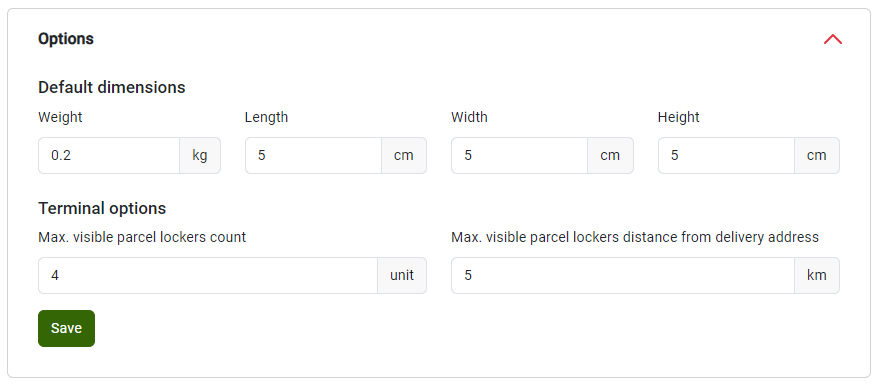Save the options
Screen dimensions: 876x384
click(x=66, y=329)
